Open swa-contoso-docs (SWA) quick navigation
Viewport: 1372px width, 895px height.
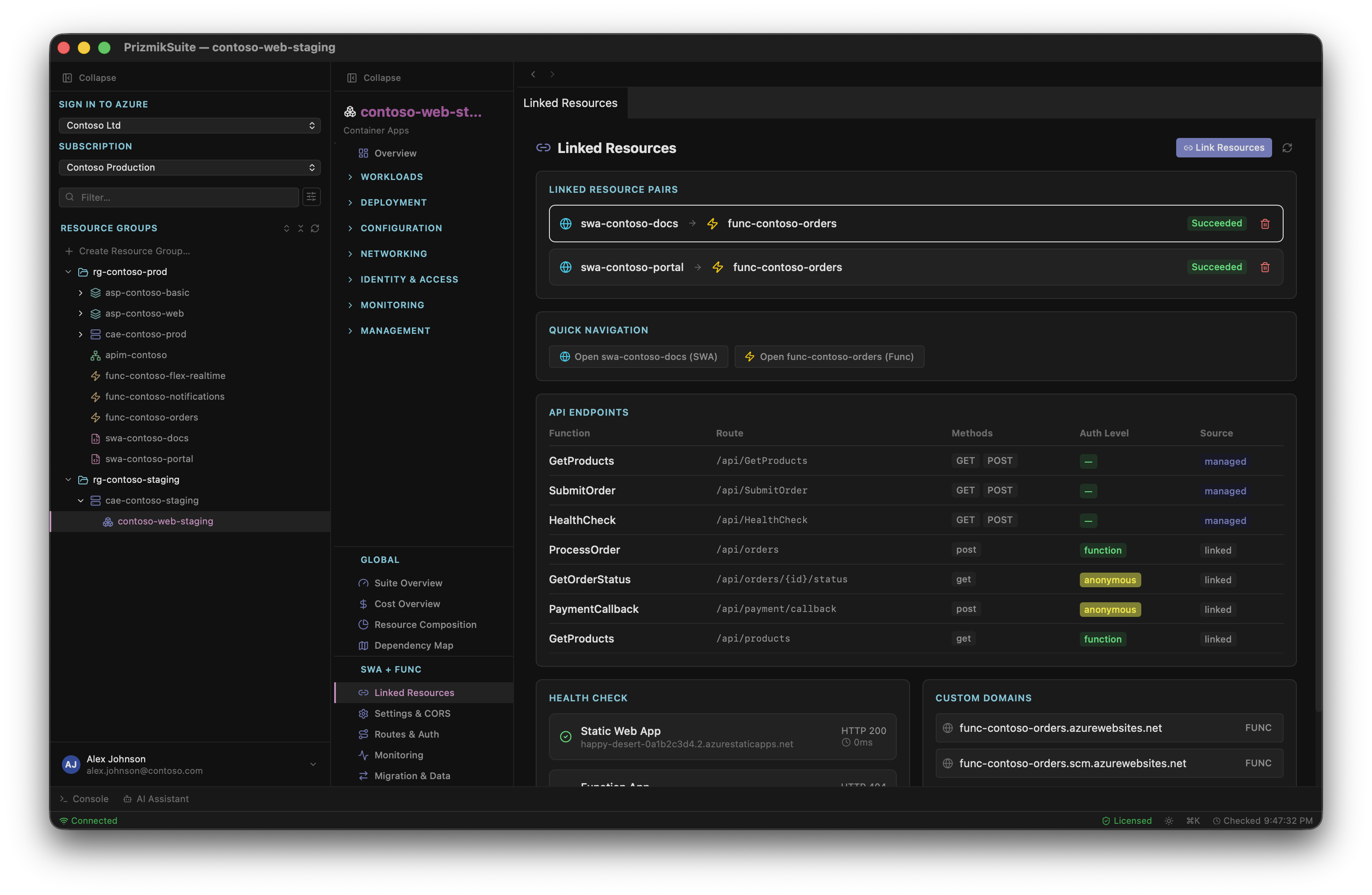coord(638,357)
